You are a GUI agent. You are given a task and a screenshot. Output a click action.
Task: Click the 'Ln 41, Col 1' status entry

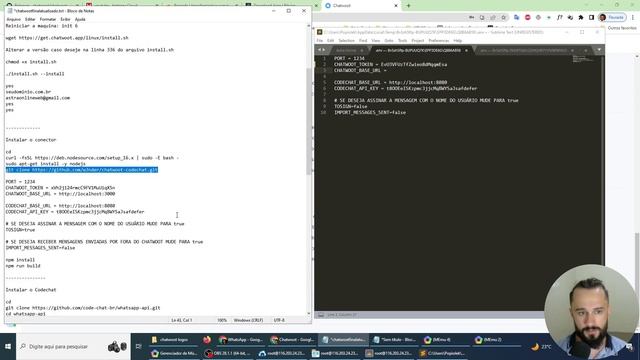(x=182, y=320)
